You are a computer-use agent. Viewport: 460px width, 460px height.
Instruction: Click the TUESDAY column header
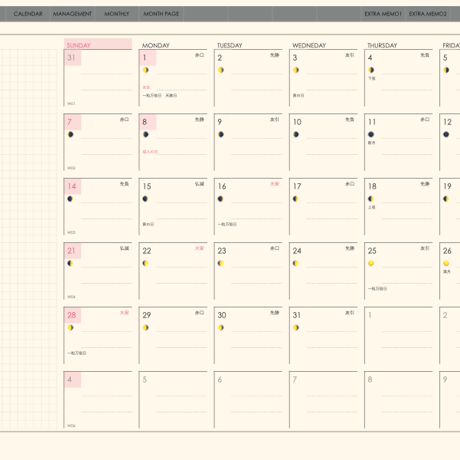[230, 45]
